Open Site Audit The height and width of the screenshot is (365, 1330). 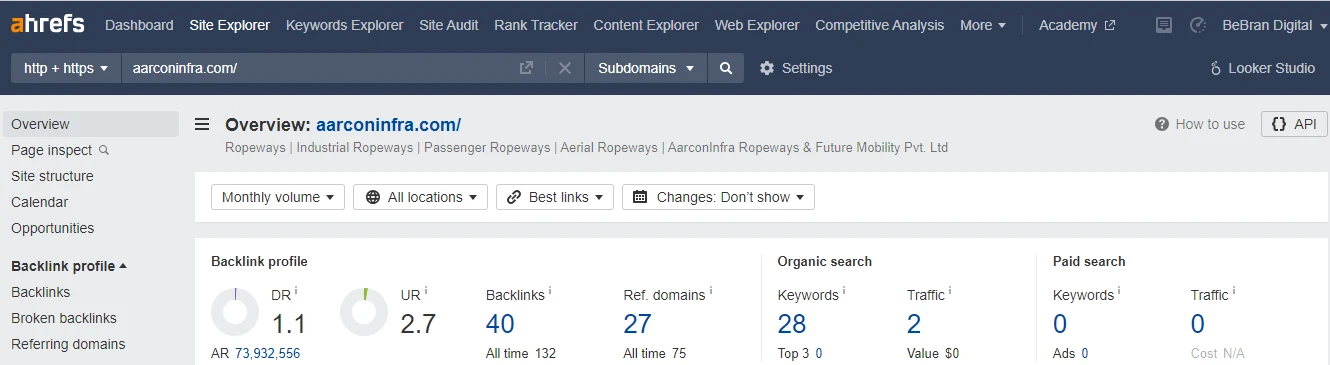click(x=449, y=25)
